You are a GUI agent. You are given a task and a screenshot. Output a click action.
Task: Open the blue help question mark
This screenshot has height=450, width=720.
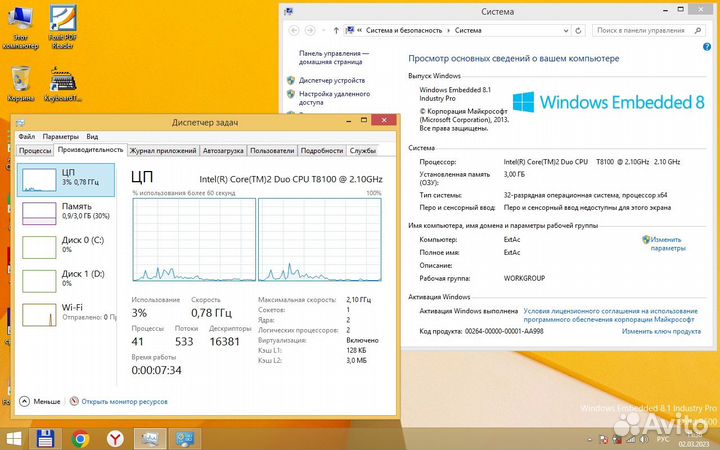coord(707,47)
